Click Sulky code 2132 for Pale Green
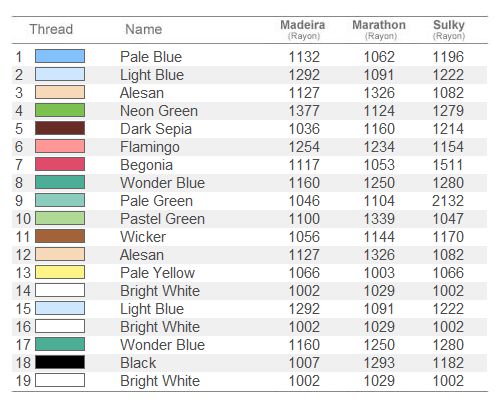This screenshot has height=402, width=500. click(x=448, y=201)
